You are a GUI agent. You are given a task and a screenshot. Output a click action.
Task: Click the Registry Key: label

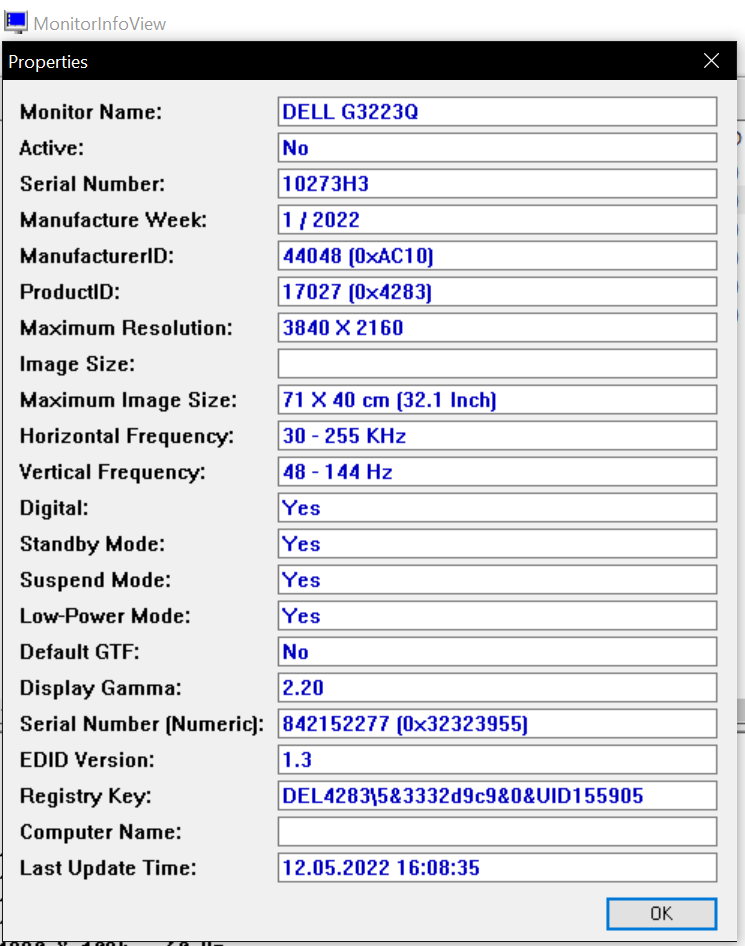[86, 796]
